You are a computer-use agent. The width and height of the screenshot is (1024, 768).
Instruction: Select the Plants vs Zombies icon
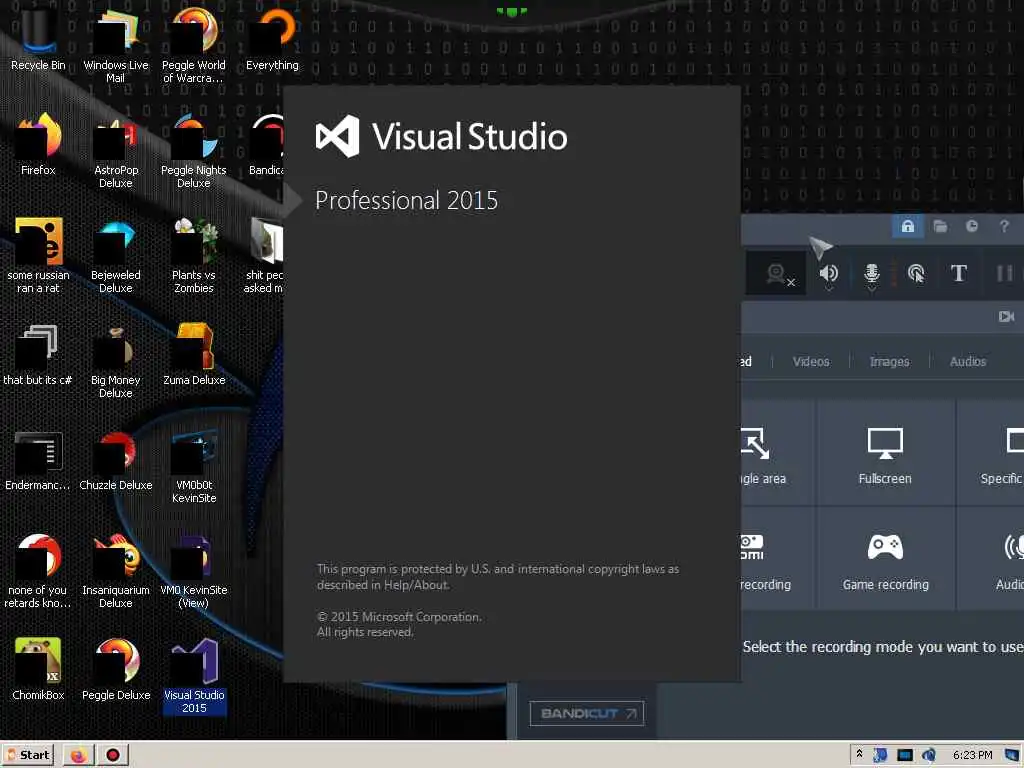click(x=193, y=255)
